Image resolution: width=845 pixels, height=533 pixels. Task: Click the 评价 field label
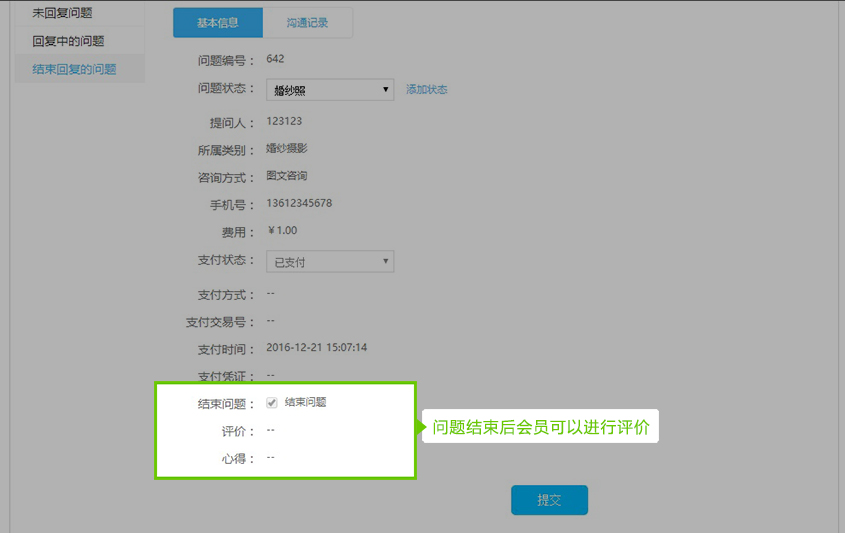(238, 432)
